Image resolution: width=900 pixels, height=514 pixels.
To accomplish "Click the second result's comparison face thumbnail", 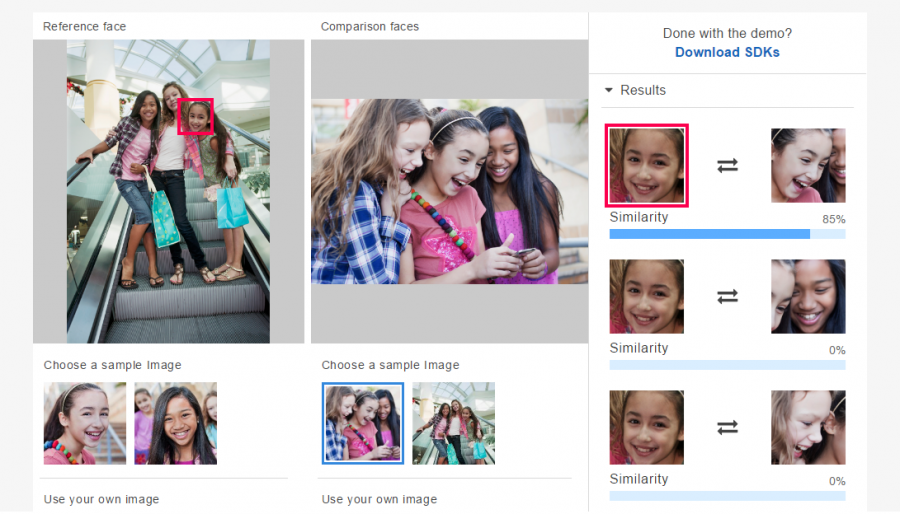I will click(x=808, y=297).
